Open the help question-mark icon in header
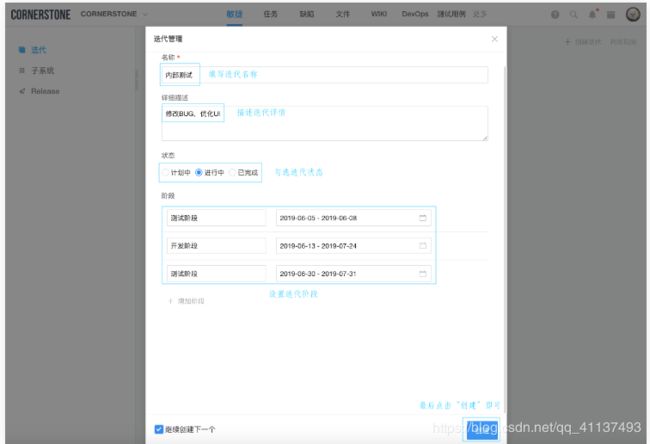 (555, 15)
